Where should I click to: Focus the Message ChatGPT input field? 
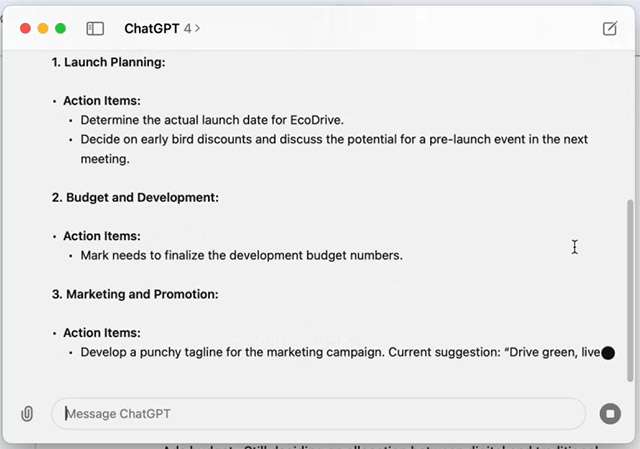pos(320,413)
